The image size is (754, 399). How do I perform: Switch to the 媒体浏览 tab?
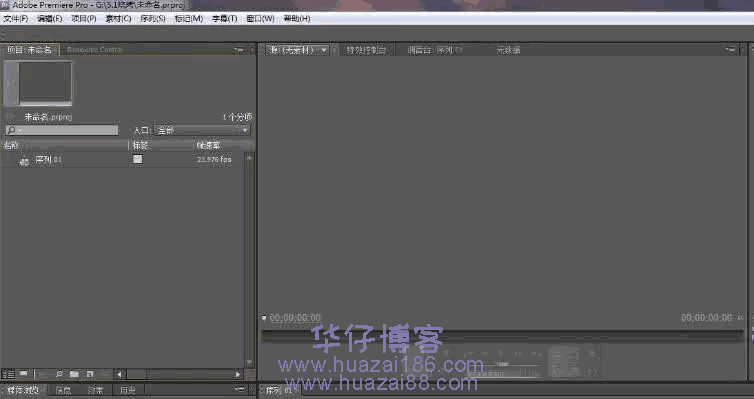23,390
